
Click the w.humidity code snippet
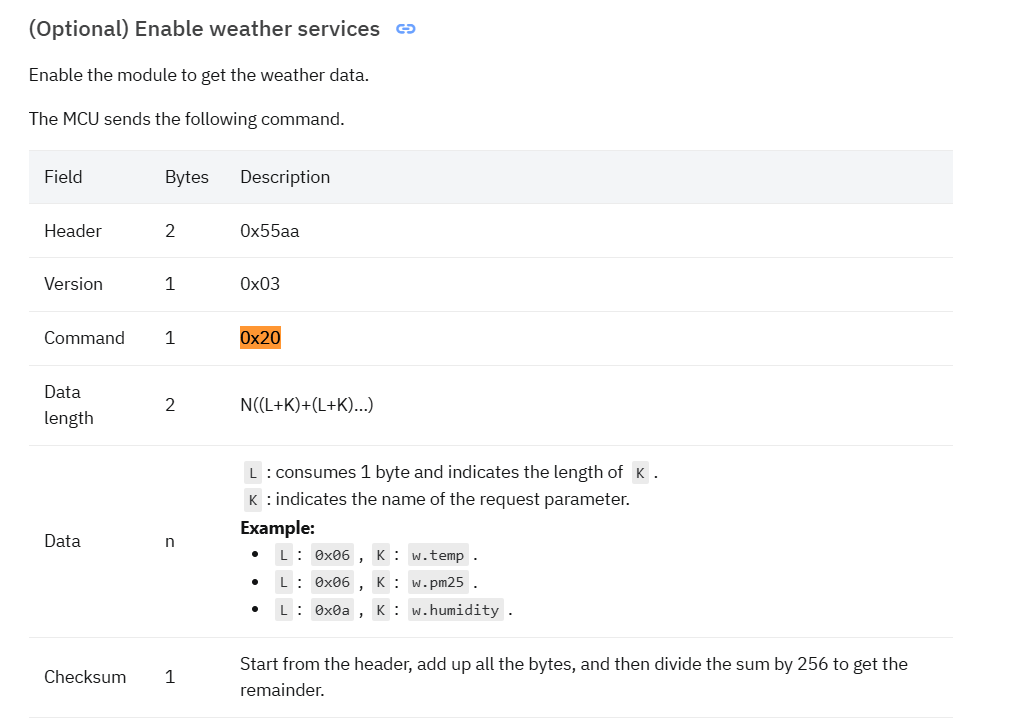455,610
